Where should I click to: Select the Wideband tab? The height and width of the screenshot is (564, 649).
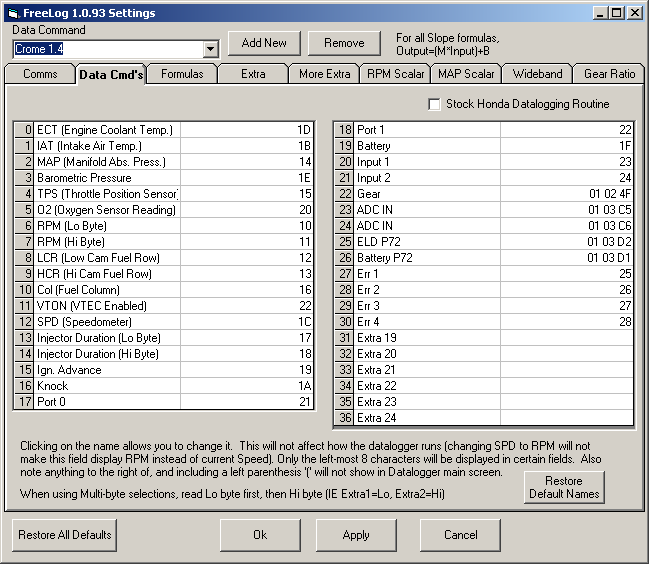click(538, 74)
